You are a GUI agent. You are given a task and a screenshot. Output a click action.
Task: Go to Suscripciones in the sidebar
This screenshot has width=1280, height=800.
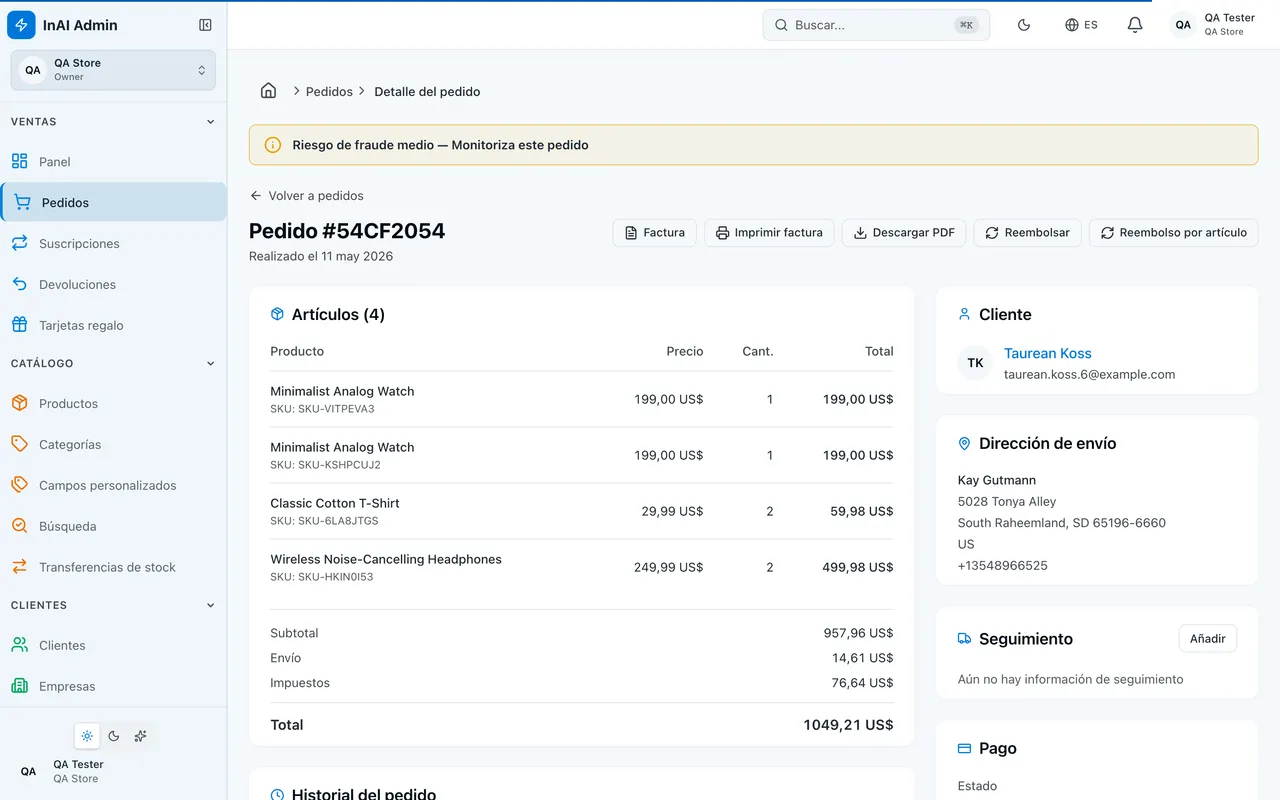113,244
